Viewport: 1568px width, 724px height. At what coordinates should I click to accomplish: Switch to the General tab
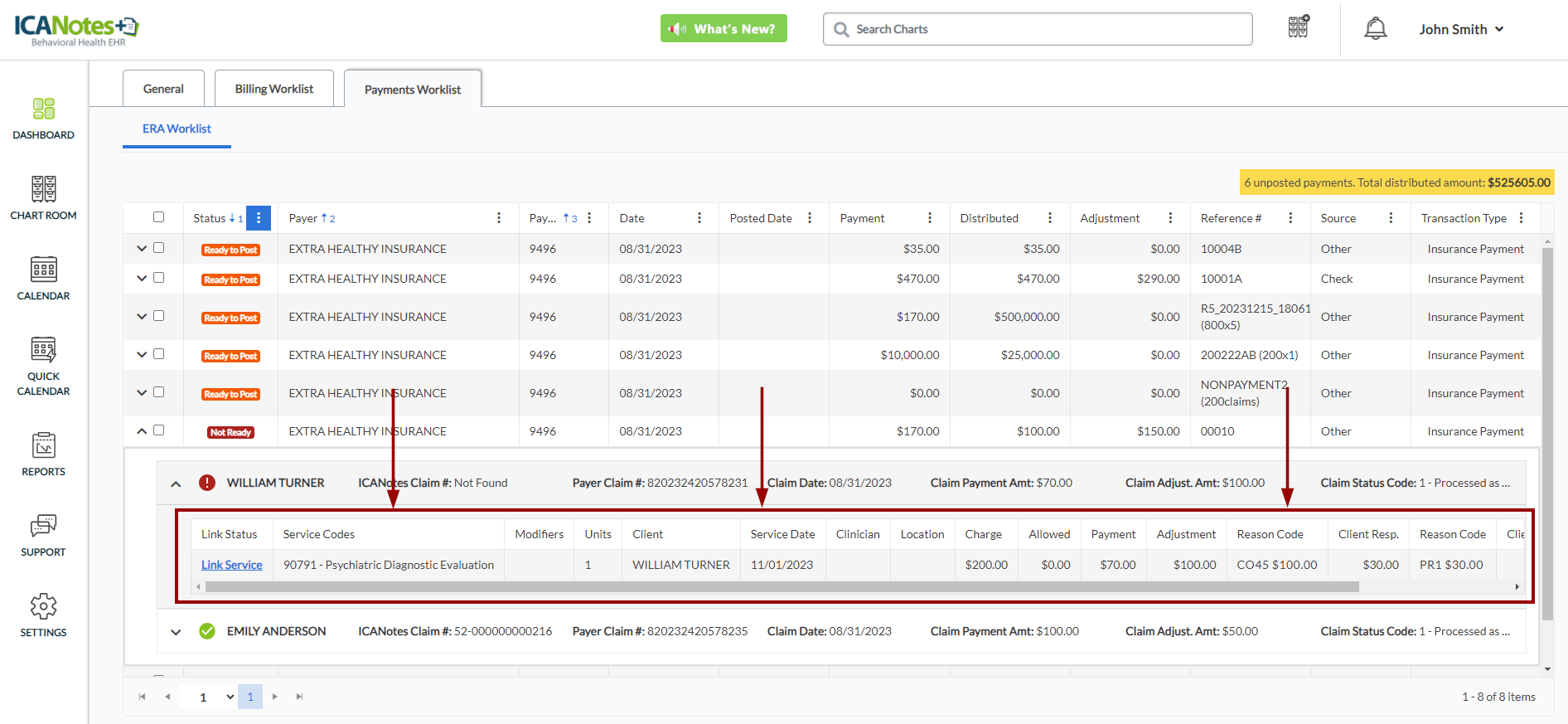163,89
